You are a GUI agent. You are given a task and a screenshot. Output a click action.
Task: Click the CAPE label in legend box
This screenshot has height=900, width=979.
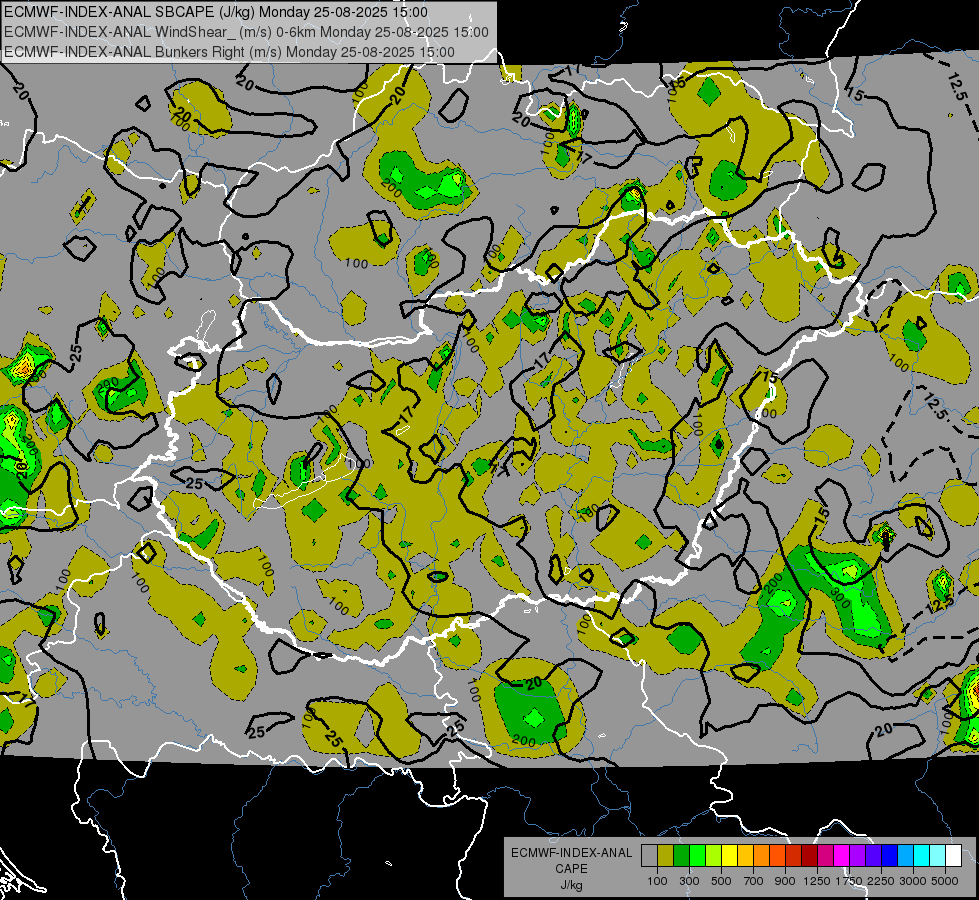coord(572,869)
